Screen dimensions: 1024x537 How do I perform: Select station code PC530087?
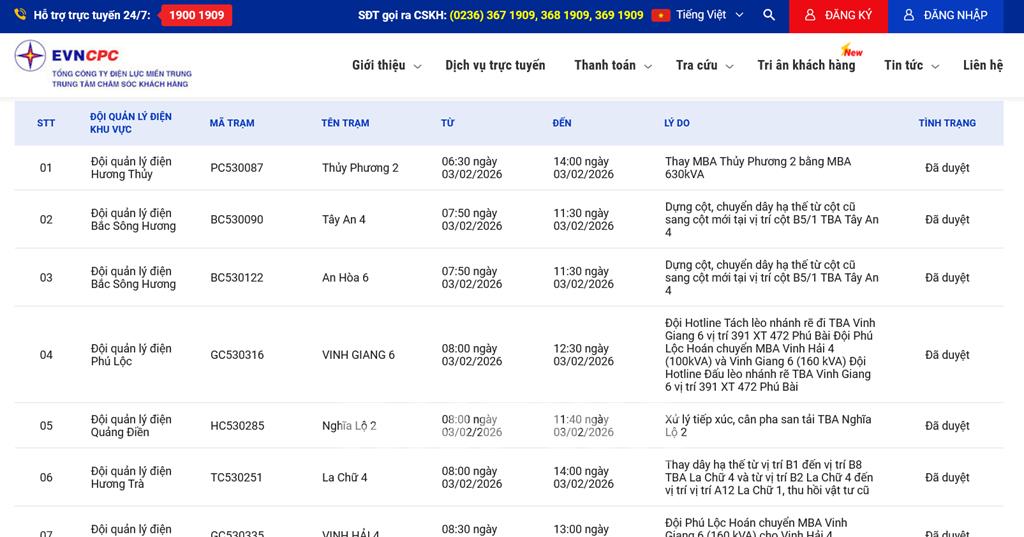pyautogui.click(x=237, y=168)
